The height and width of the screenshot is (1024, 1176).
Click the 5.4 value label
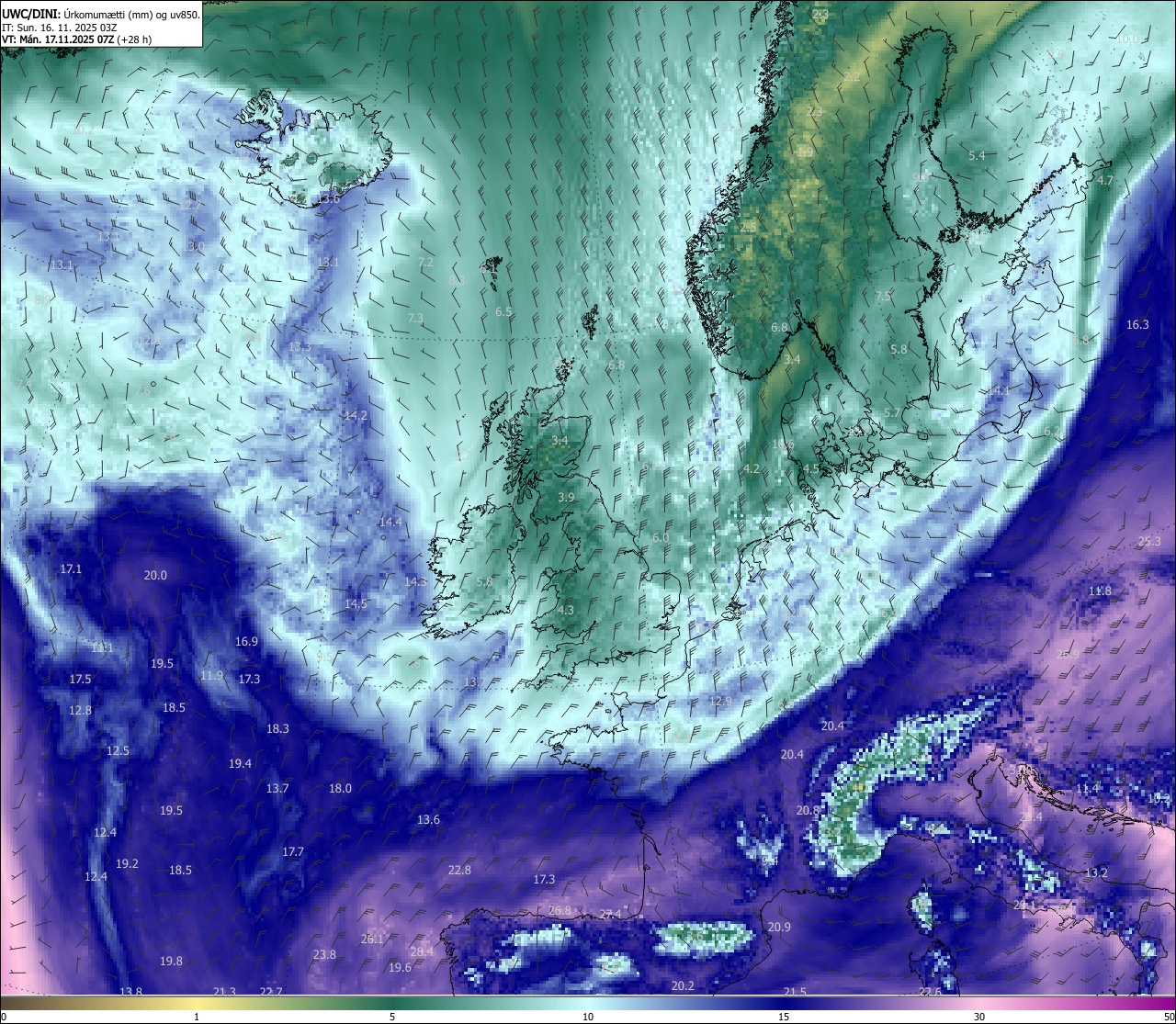[x=977, y=156]
